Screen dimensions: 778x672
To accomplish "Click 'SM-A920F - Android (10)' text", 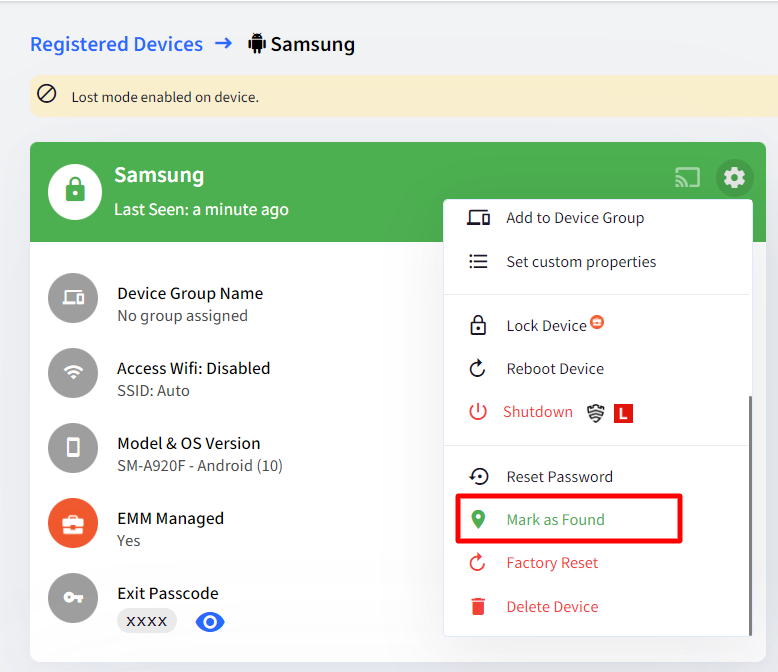I will click(x=200, y=466).
